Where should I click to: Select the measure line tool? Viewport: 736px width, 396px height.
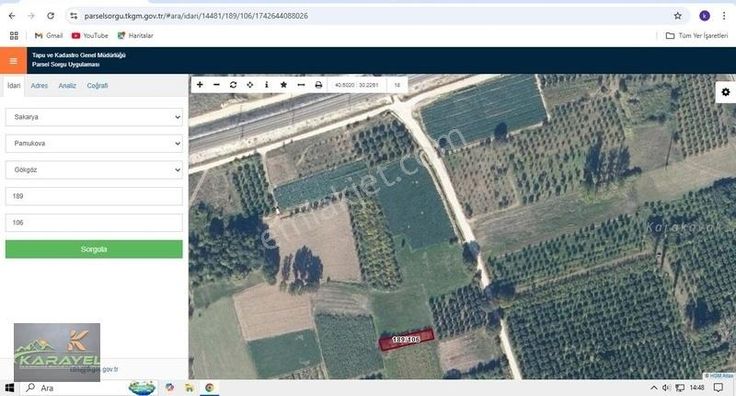(301, 85)
